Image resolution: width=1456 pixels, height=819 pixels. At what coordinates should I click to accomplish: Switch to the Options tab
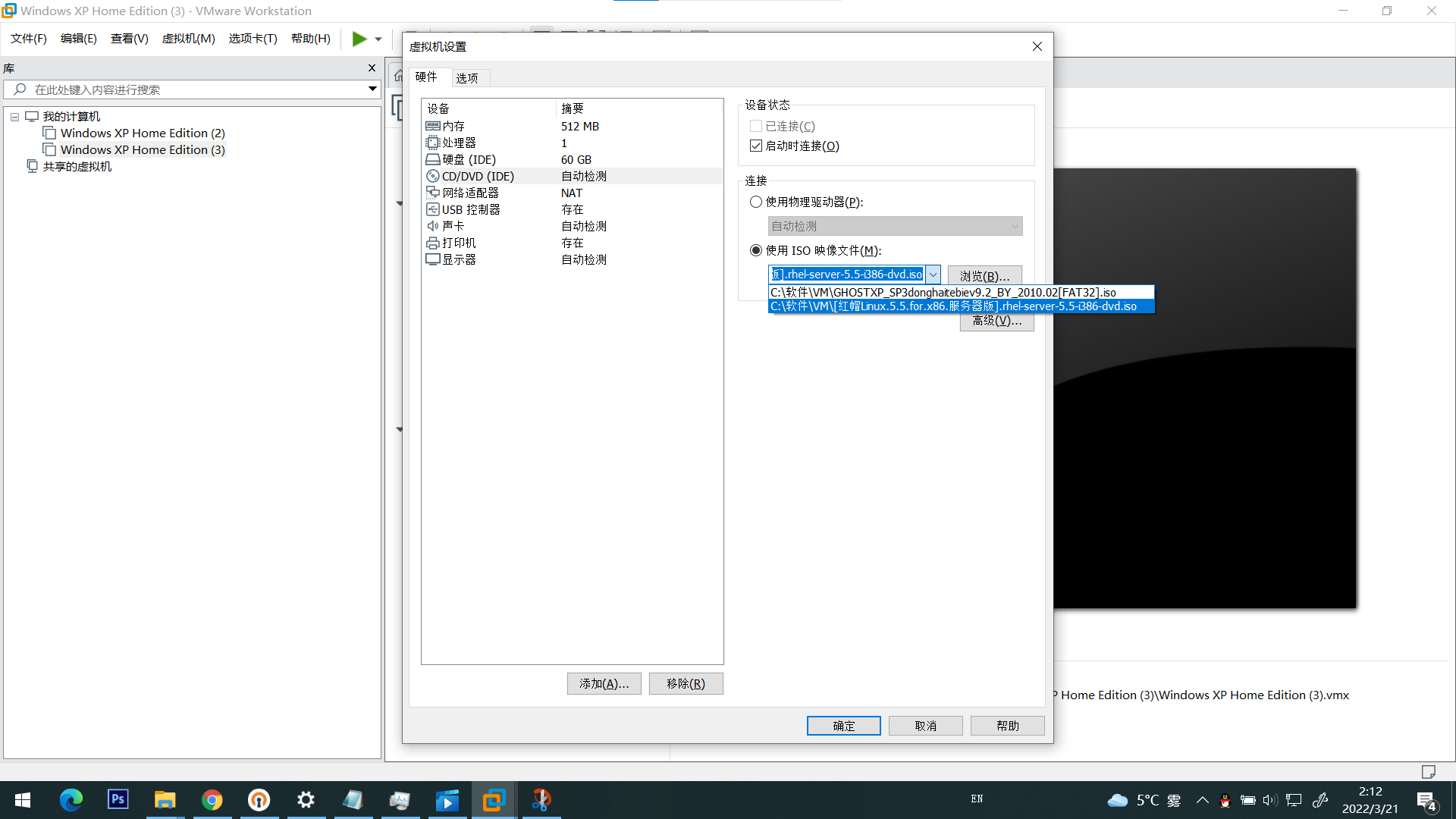coord(467,78)
